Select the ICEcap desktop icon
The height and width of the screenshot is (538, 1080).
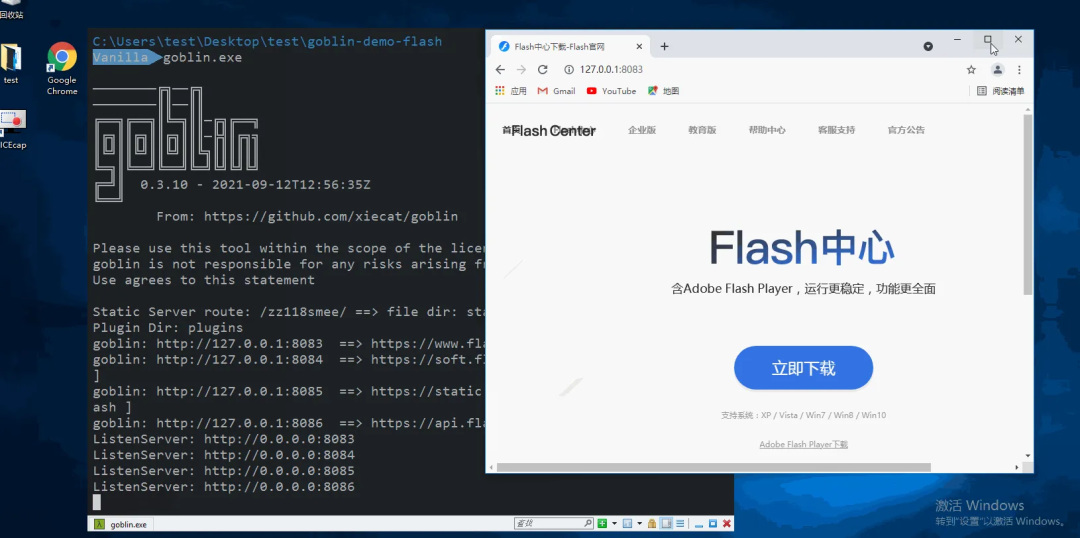pos(12,129)
